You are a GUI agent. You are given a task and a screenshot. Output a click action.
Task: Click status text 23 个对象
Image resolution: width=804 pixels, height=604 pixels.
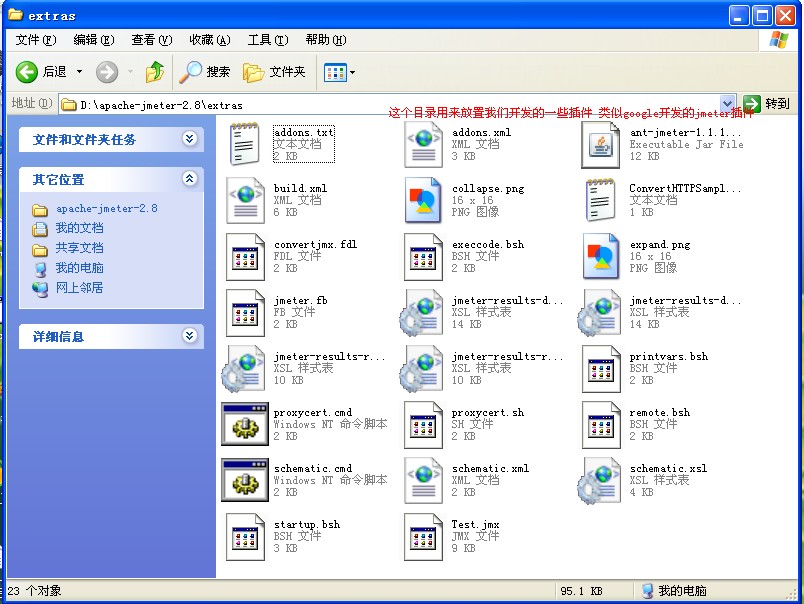[x=34, y=591]
